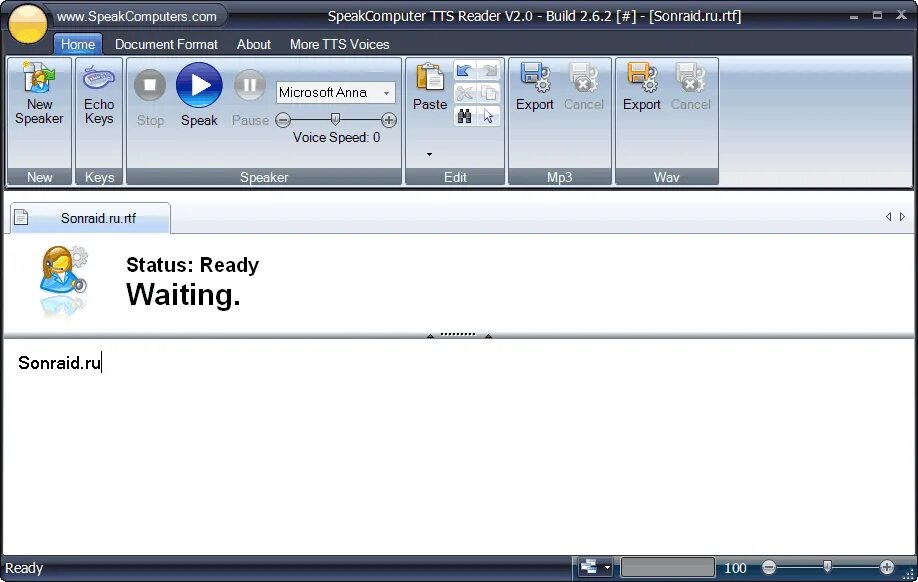Image resolution: width=918 pixels, height=582 pixels.
Task: Click into the Sonraid.ru document text area
Action: pos(458,447)
